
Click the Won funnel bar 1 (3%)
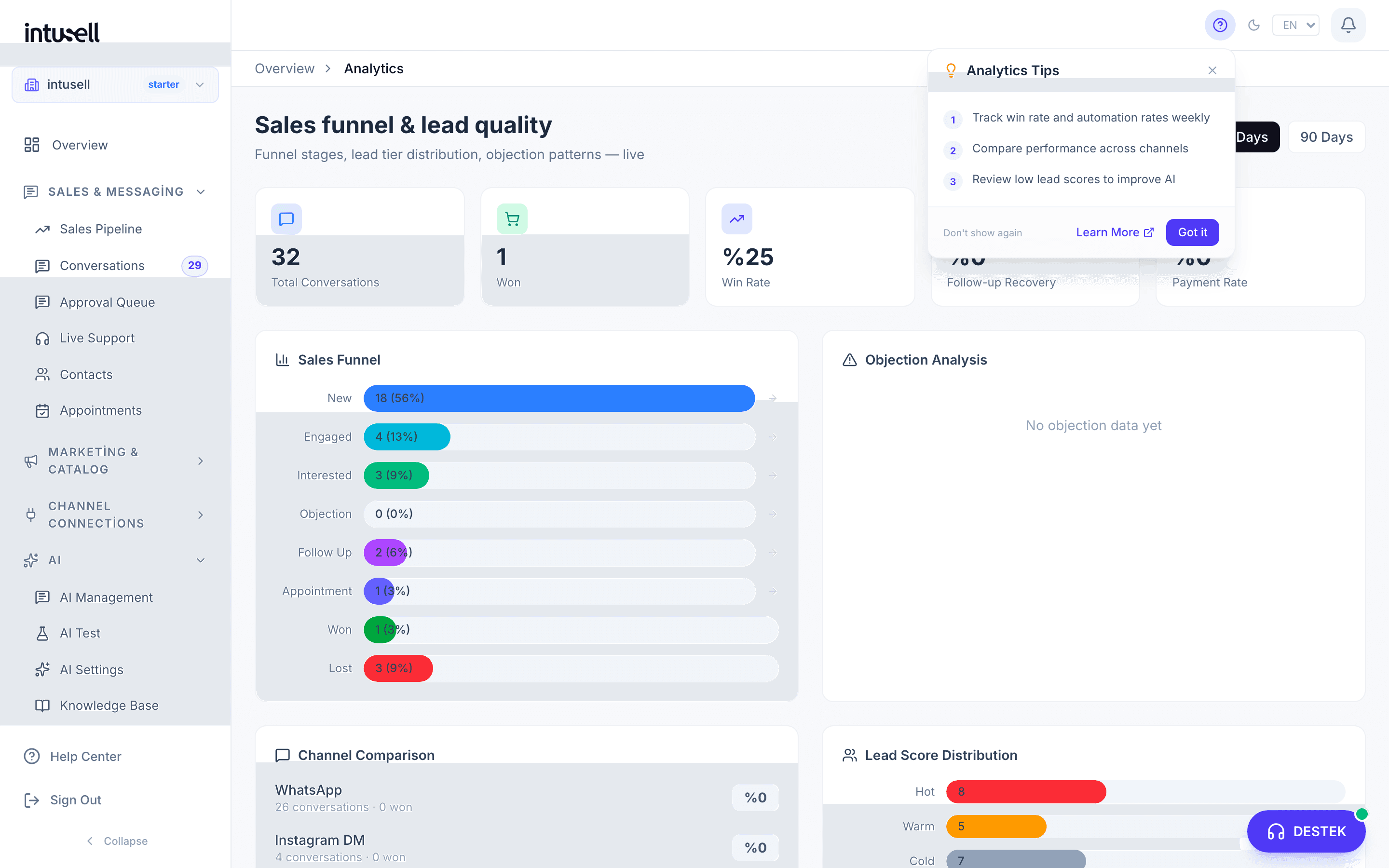(380, 630)
